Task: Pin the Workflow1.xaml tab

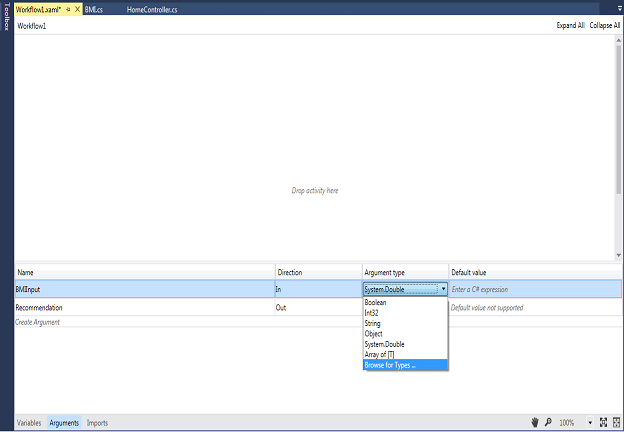Action: point(68,9)
